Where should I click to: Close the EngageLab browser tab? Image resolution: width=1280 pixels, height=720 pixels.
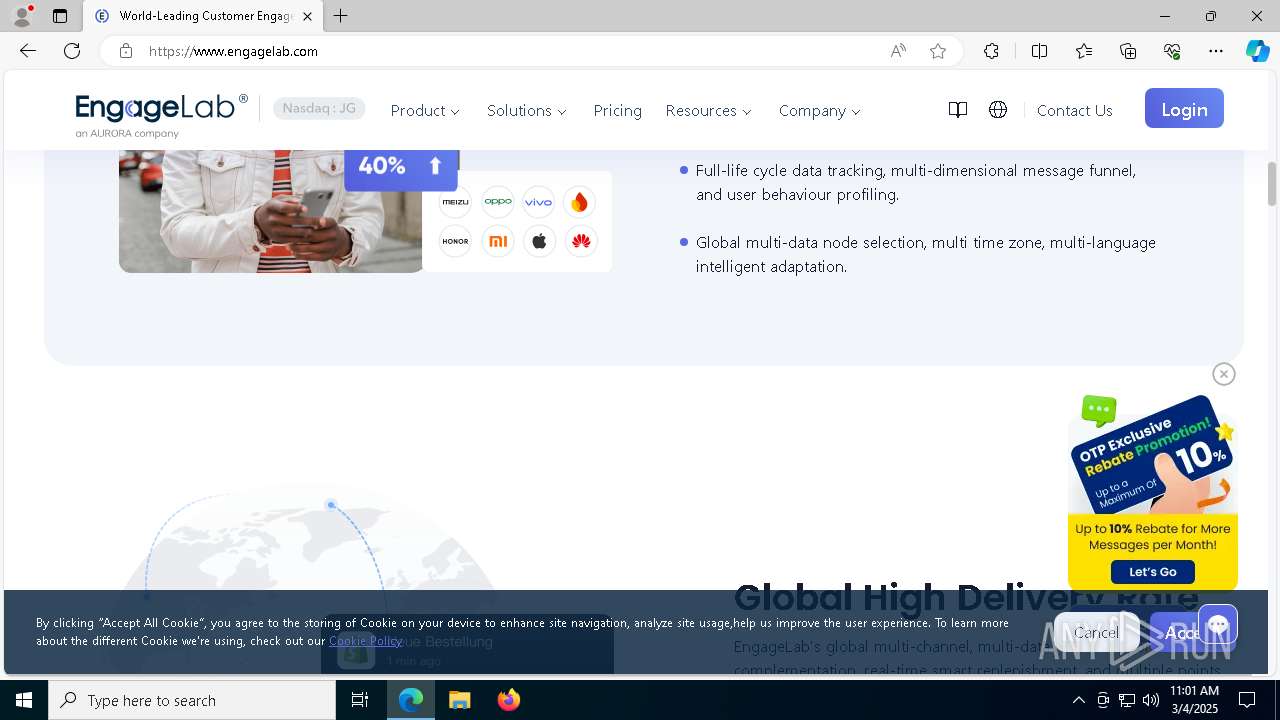pos(307,16)
